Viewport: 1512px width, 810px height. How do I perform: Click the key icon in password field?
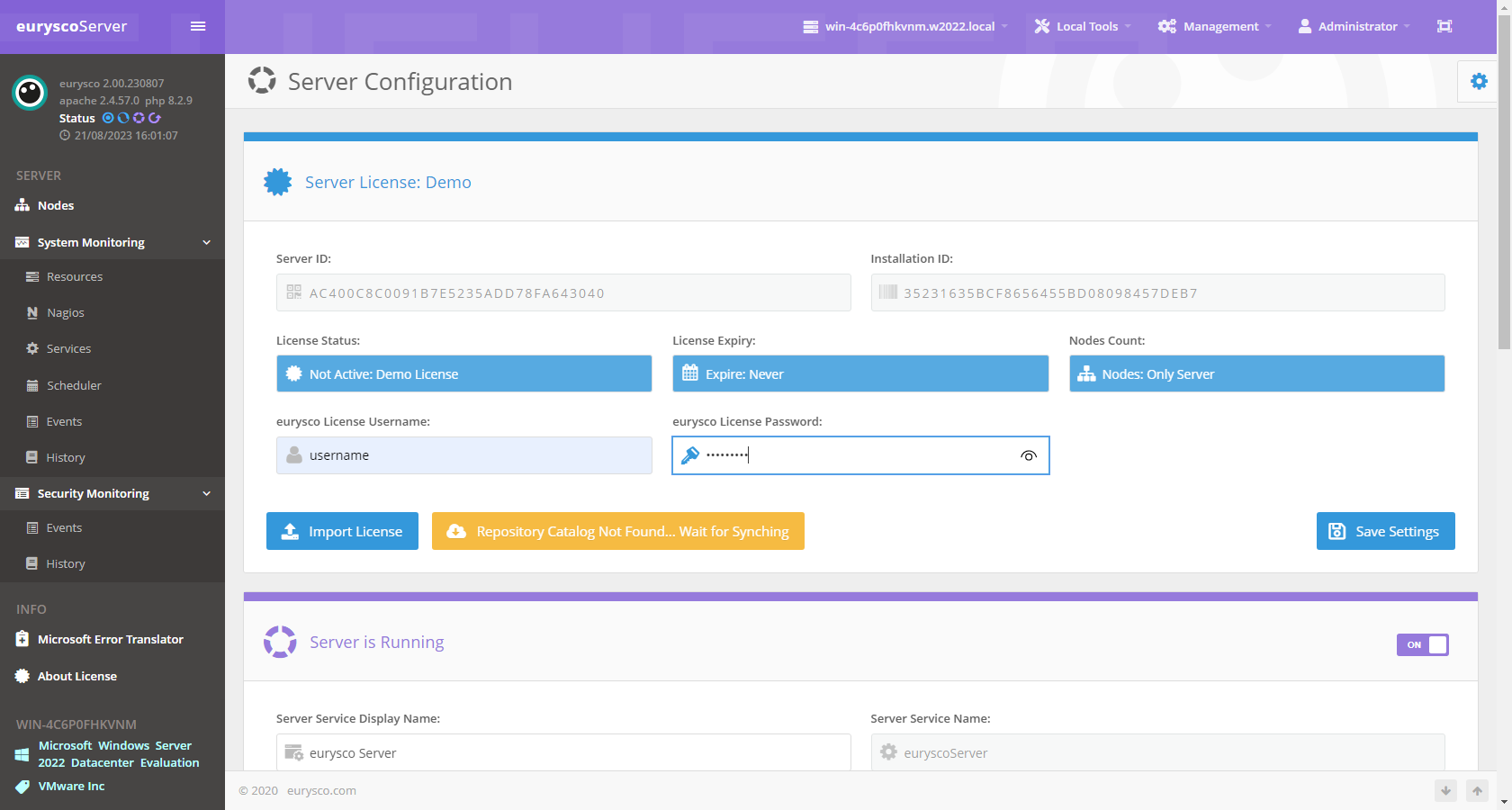coord(690,455)
